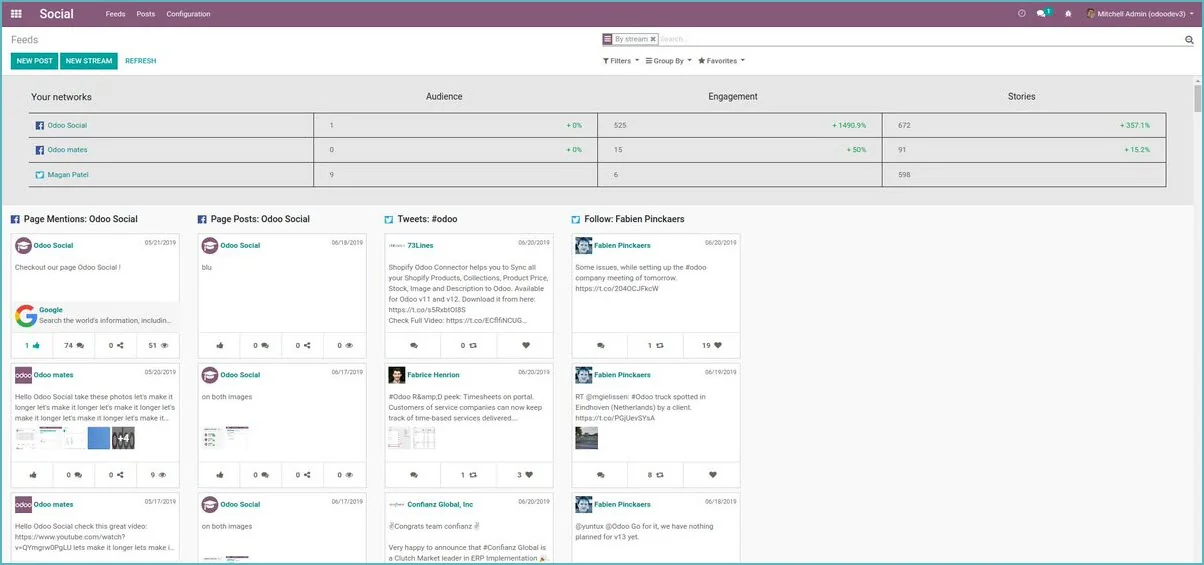This screenshot has width=1204, height=565.
Task: Click the search magnifier icon
Action: pyautogui.click(x=1189, y=40)
